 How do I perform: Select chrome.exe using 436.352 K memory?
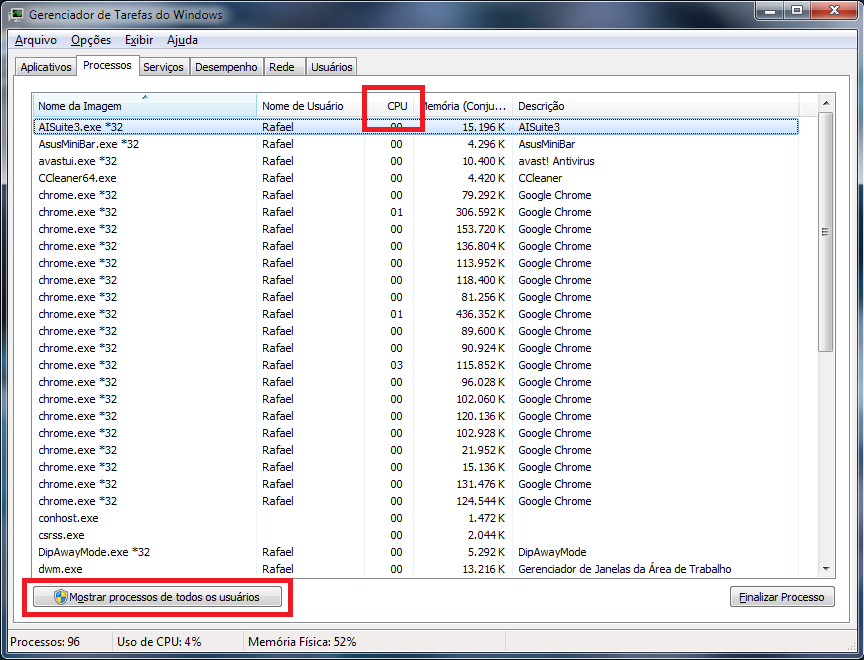click(x=416, y=315)
